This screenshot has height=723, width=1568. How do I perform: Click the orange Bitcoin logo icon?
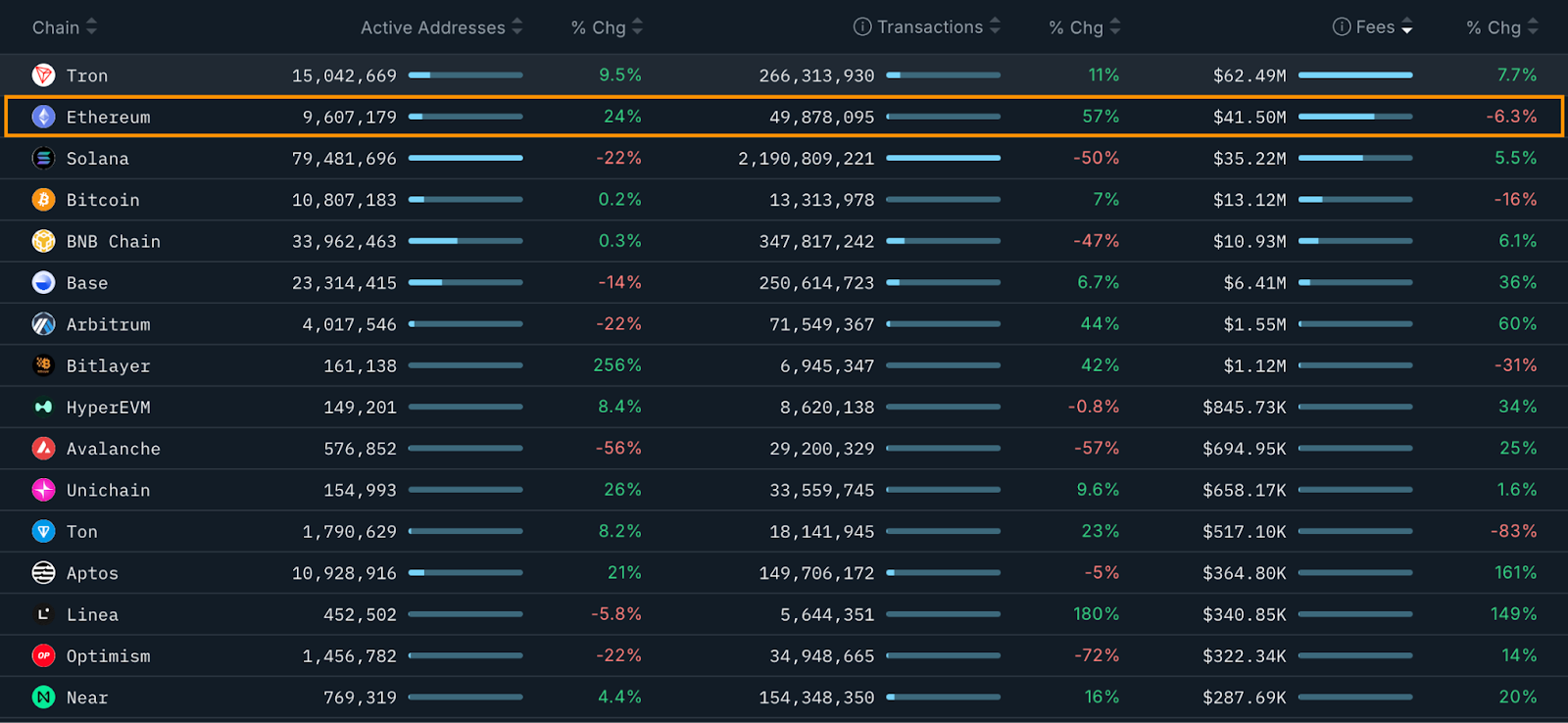point(43,200)
